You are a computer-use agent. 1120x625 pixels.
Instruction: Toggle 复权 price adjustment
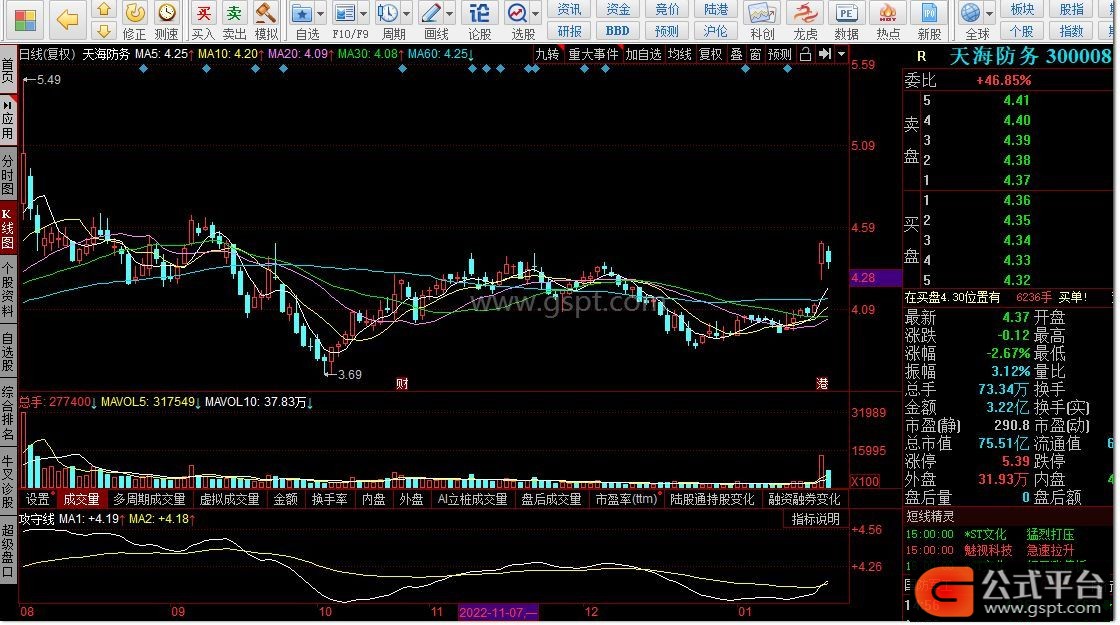point(710,54)
